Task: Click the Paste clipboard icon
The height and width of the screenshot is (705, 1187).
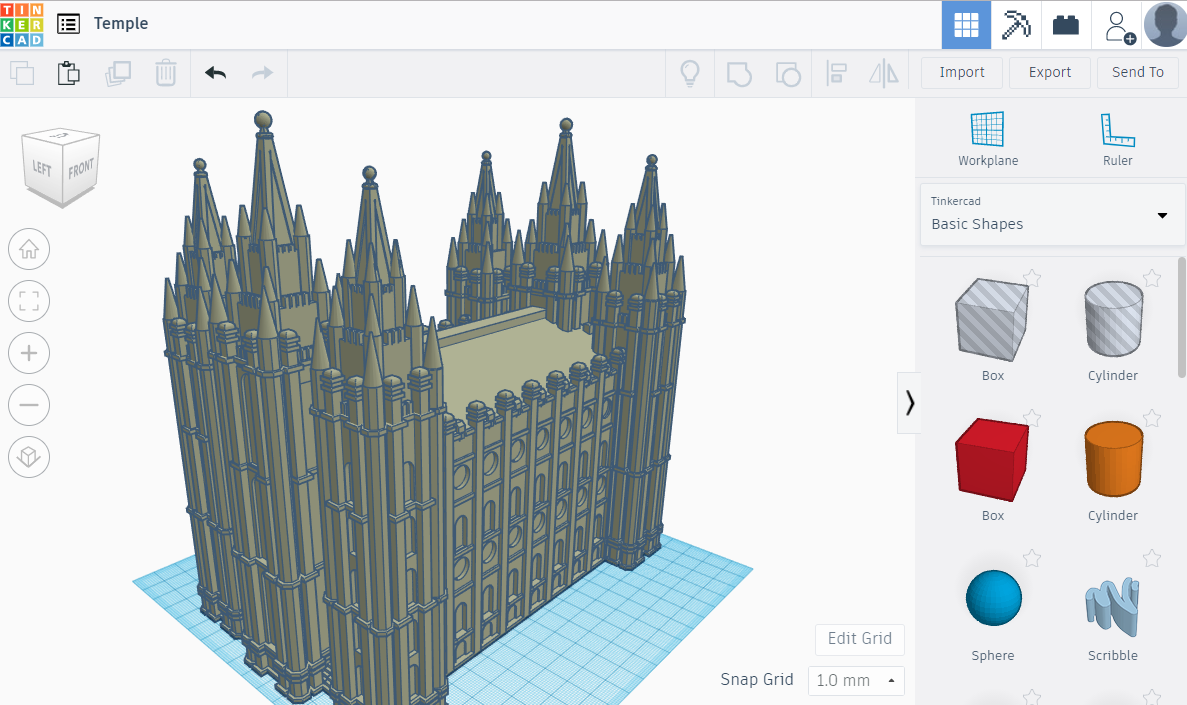Action: (x=68, y=73)
